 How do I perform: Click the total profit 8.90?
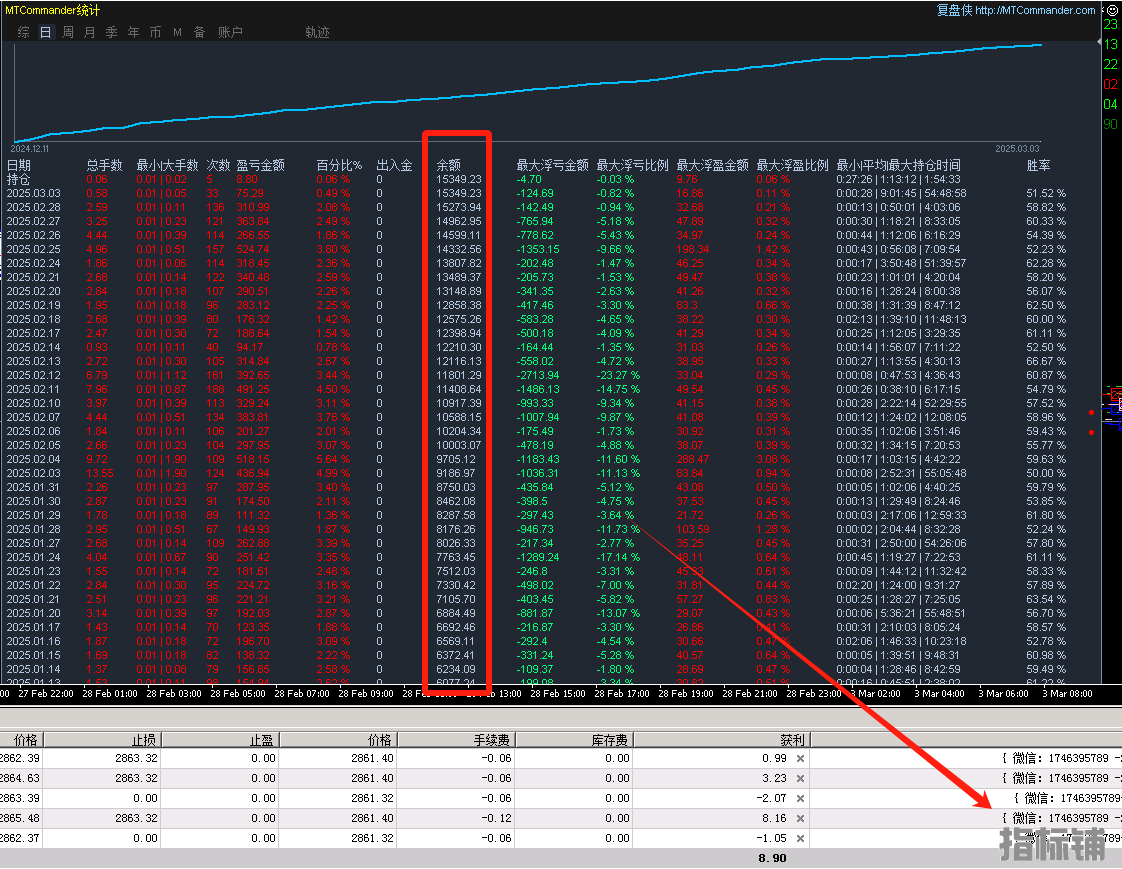(x=772, y=858)
